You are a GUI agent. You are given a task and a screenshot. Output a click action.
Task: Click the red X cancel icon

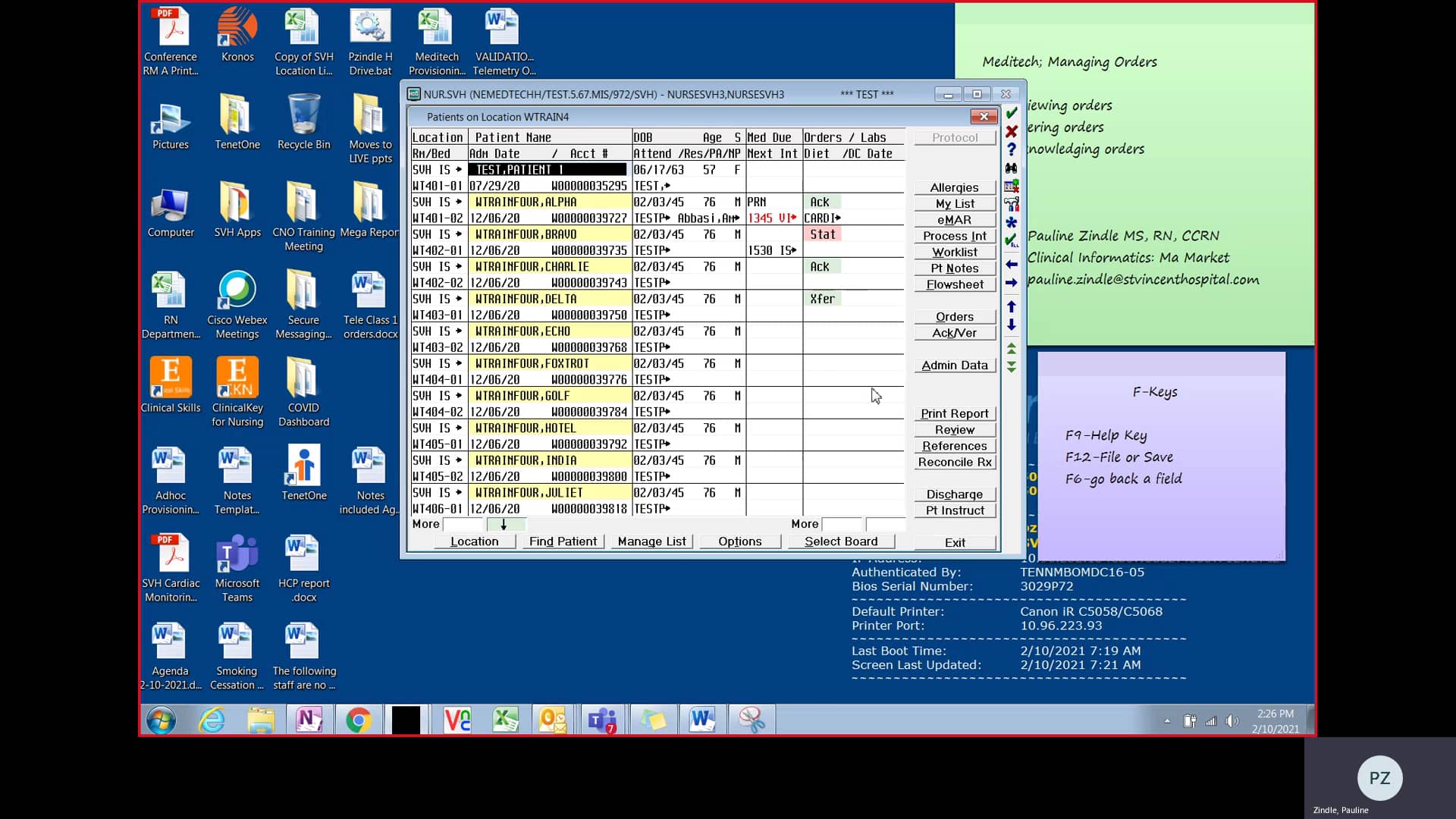point(1012,130)
